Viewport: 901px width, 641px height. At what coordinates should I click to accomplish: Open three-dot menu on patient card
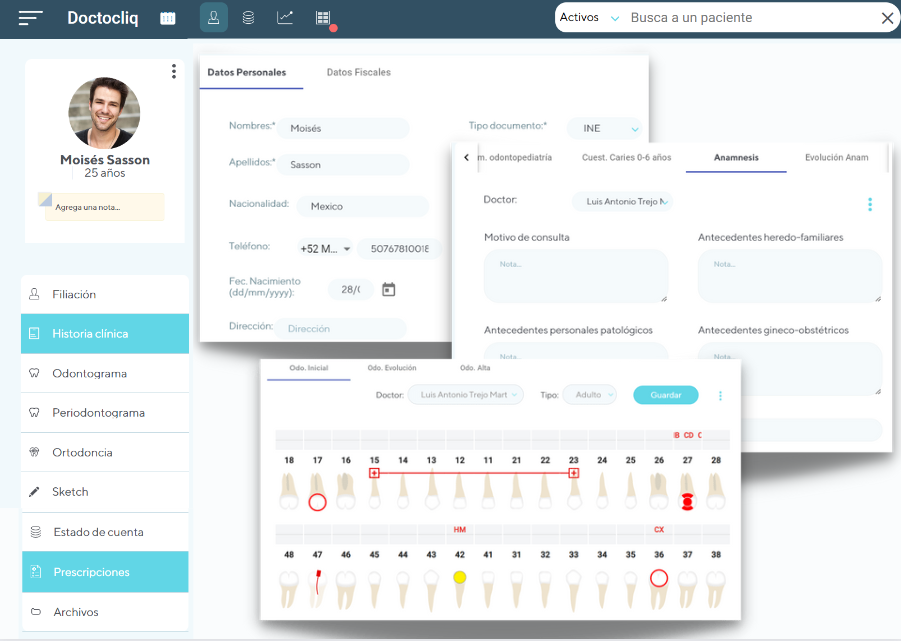tap(174, 71)
